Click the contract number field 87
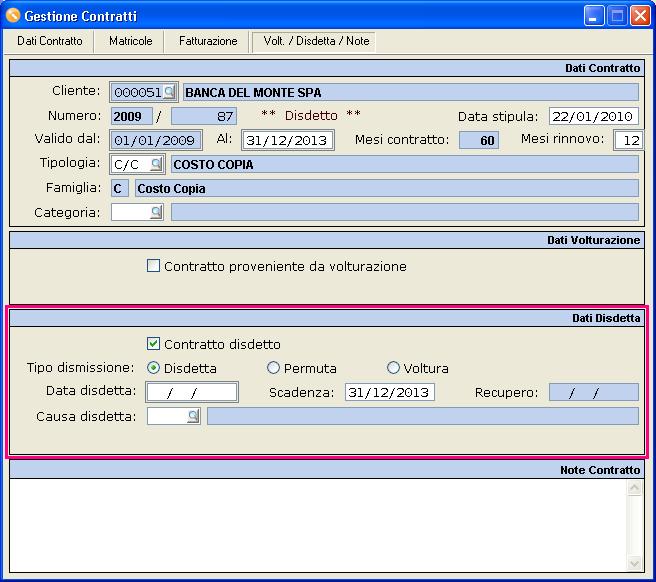 (x=204, y=116)
